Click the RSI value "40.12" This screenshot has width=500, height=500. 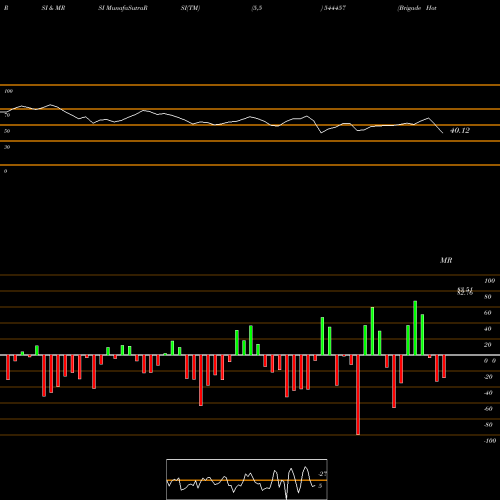coord(460,131)
